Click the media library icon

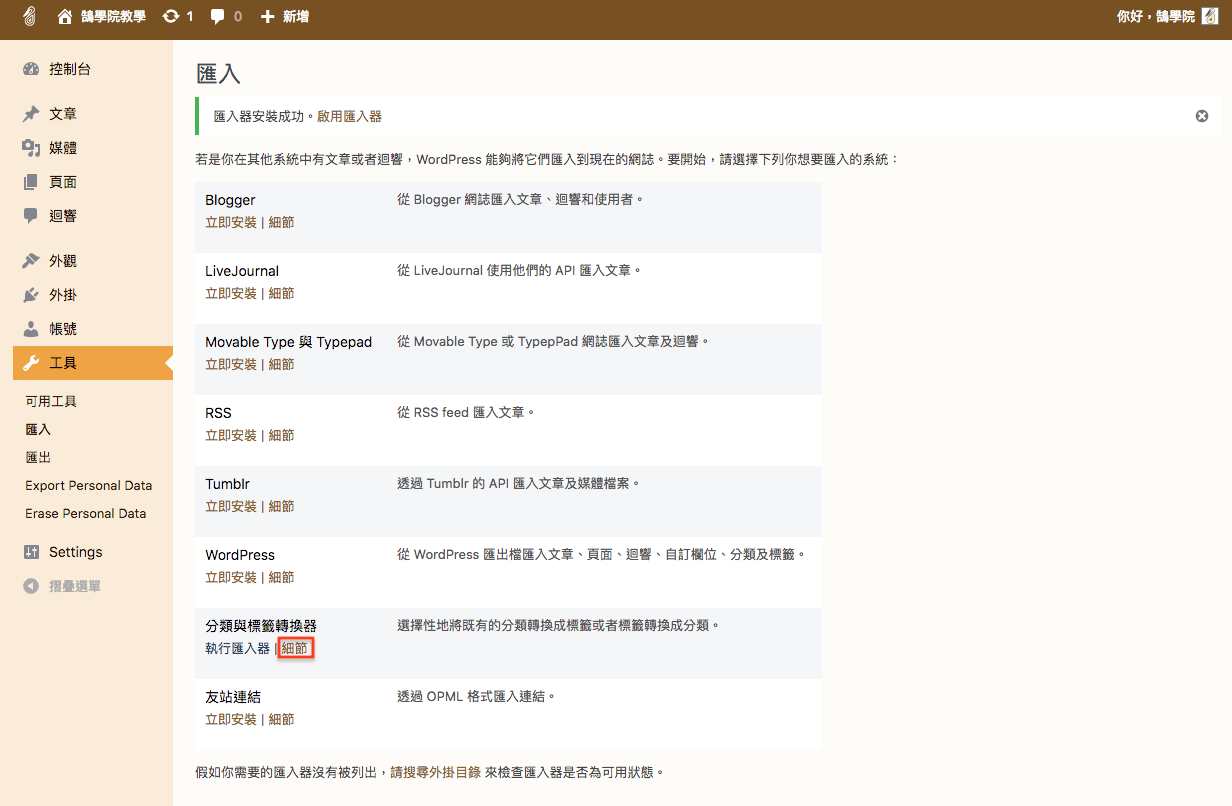[x=31, y=148]
